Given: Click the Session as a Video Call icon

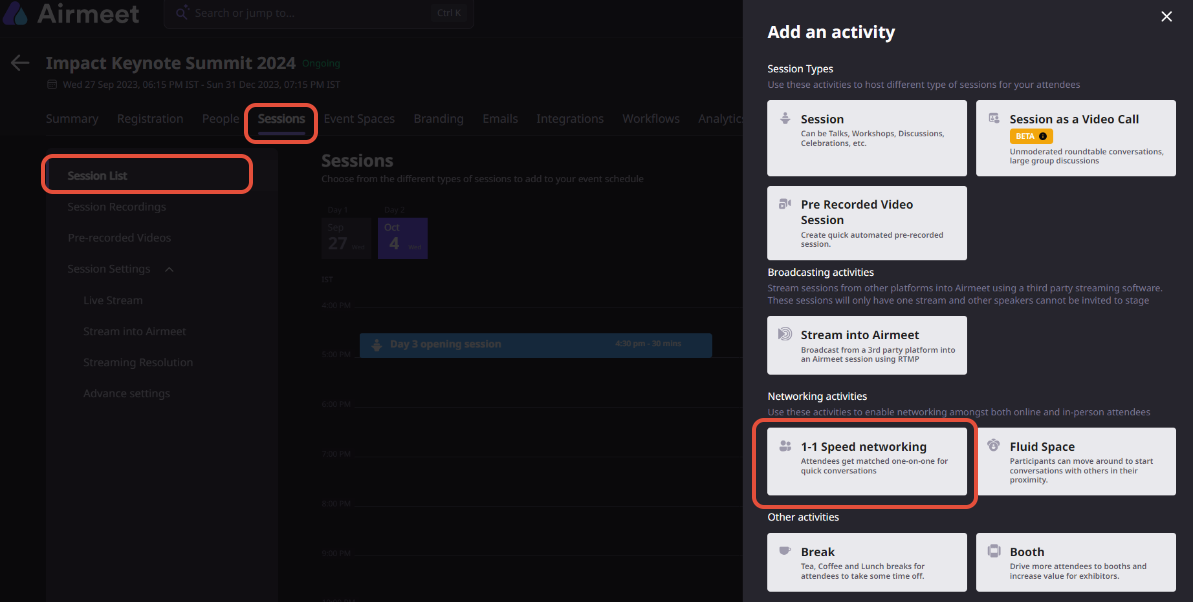Looking at the screenshot, I should [994, 118].
